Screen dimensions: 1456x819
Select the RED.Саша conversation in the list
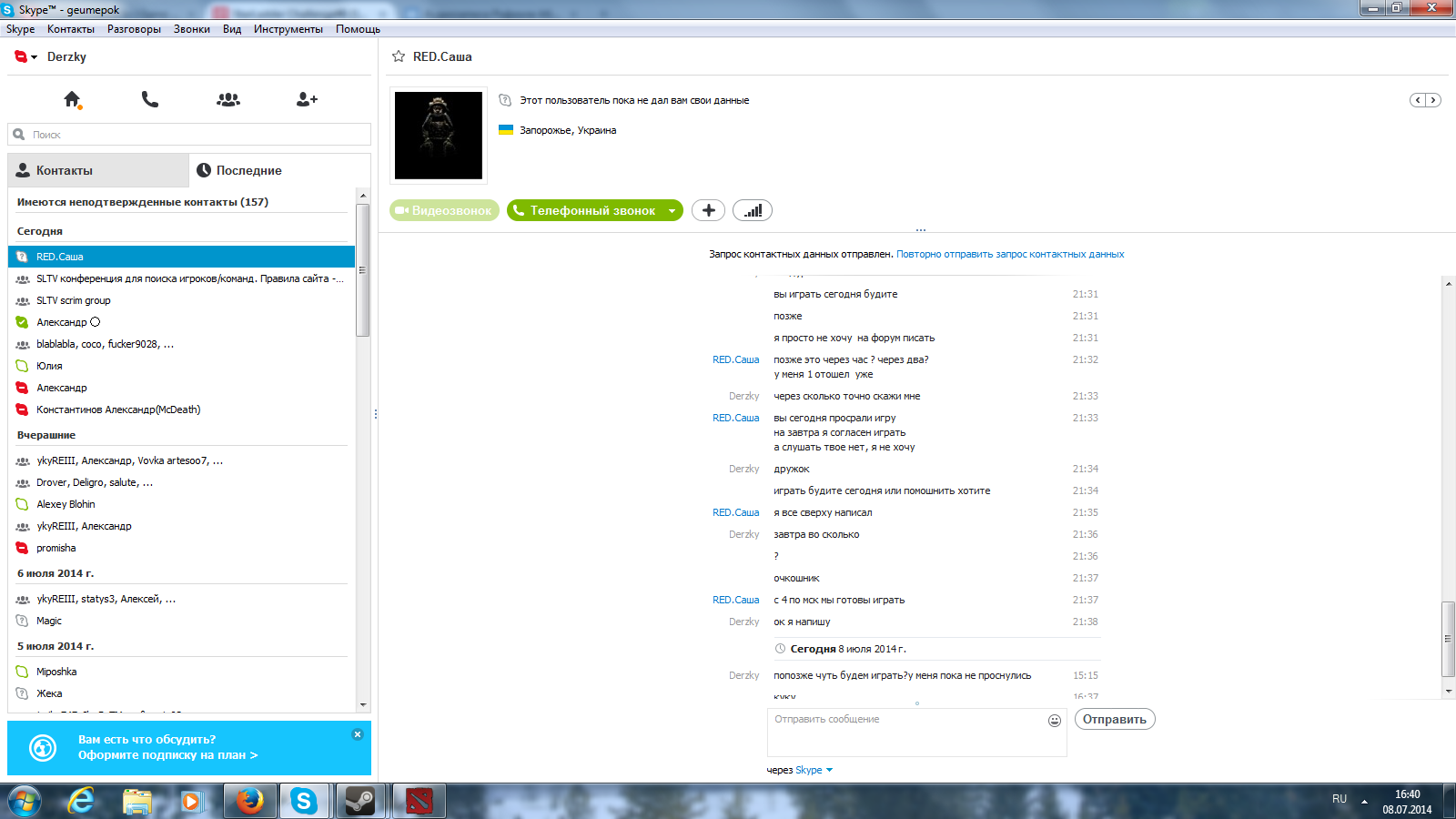click(x=181, y=257)
